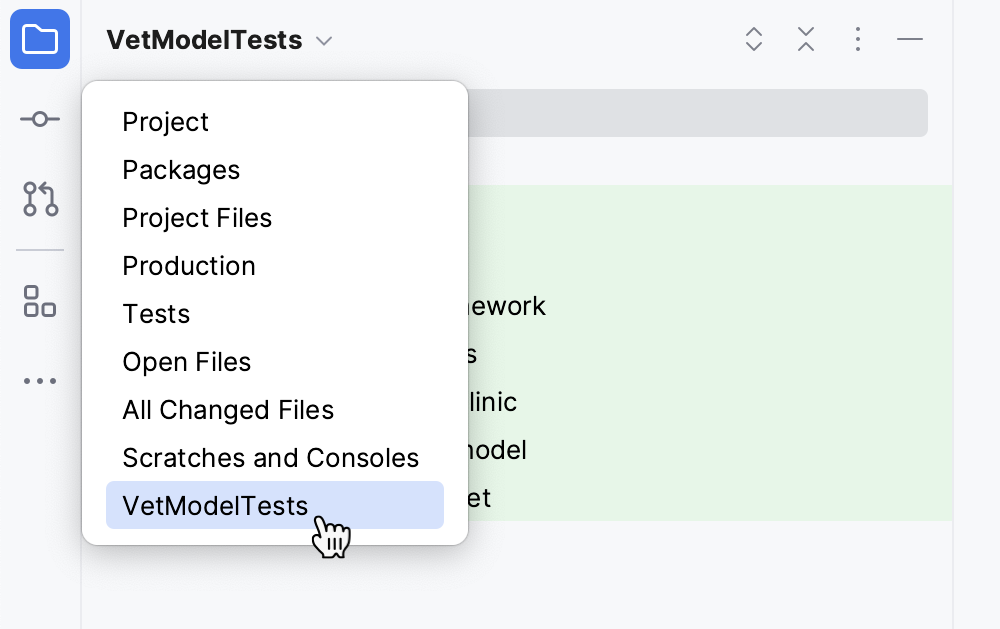Open the Options kebab menu icon
The height and width of the screenshot is (629, 1000).
pos(857,40)
